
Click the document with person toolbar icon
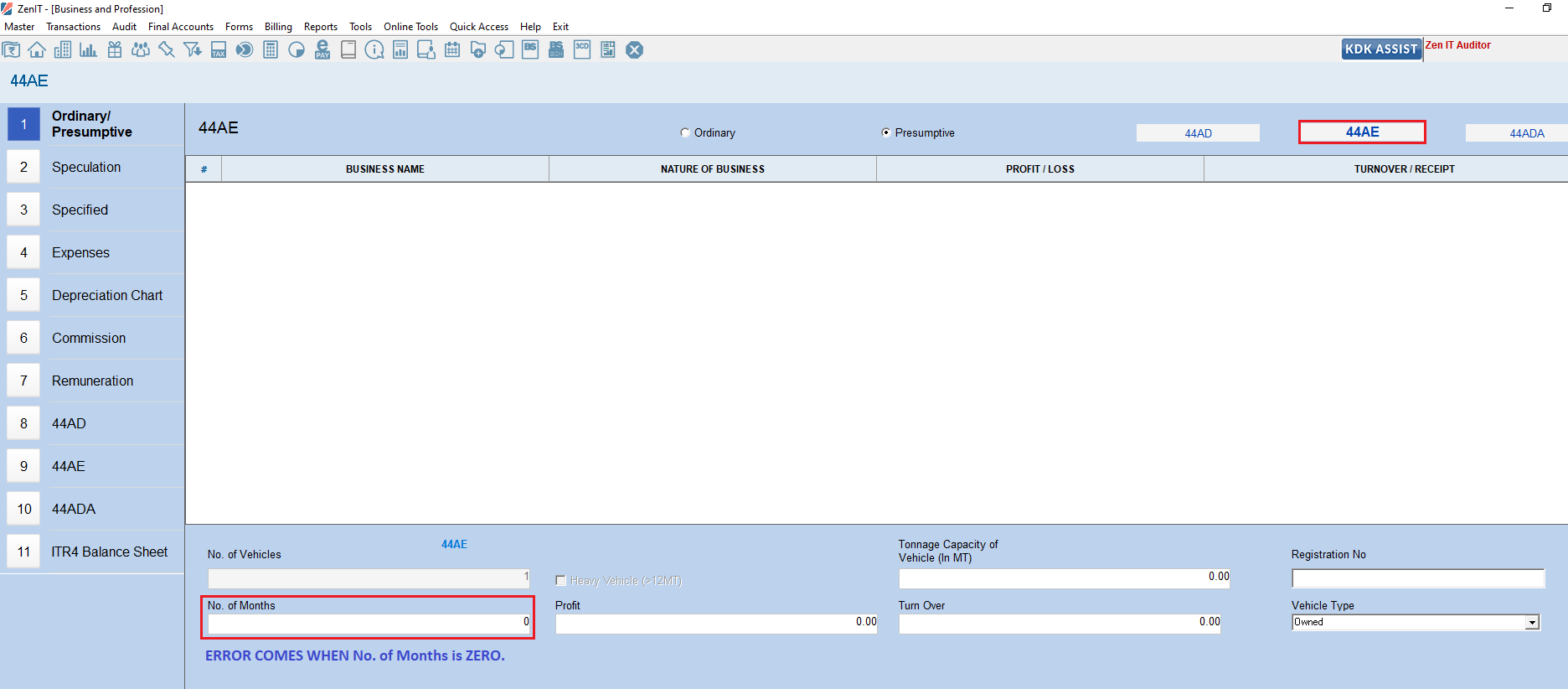426,50
